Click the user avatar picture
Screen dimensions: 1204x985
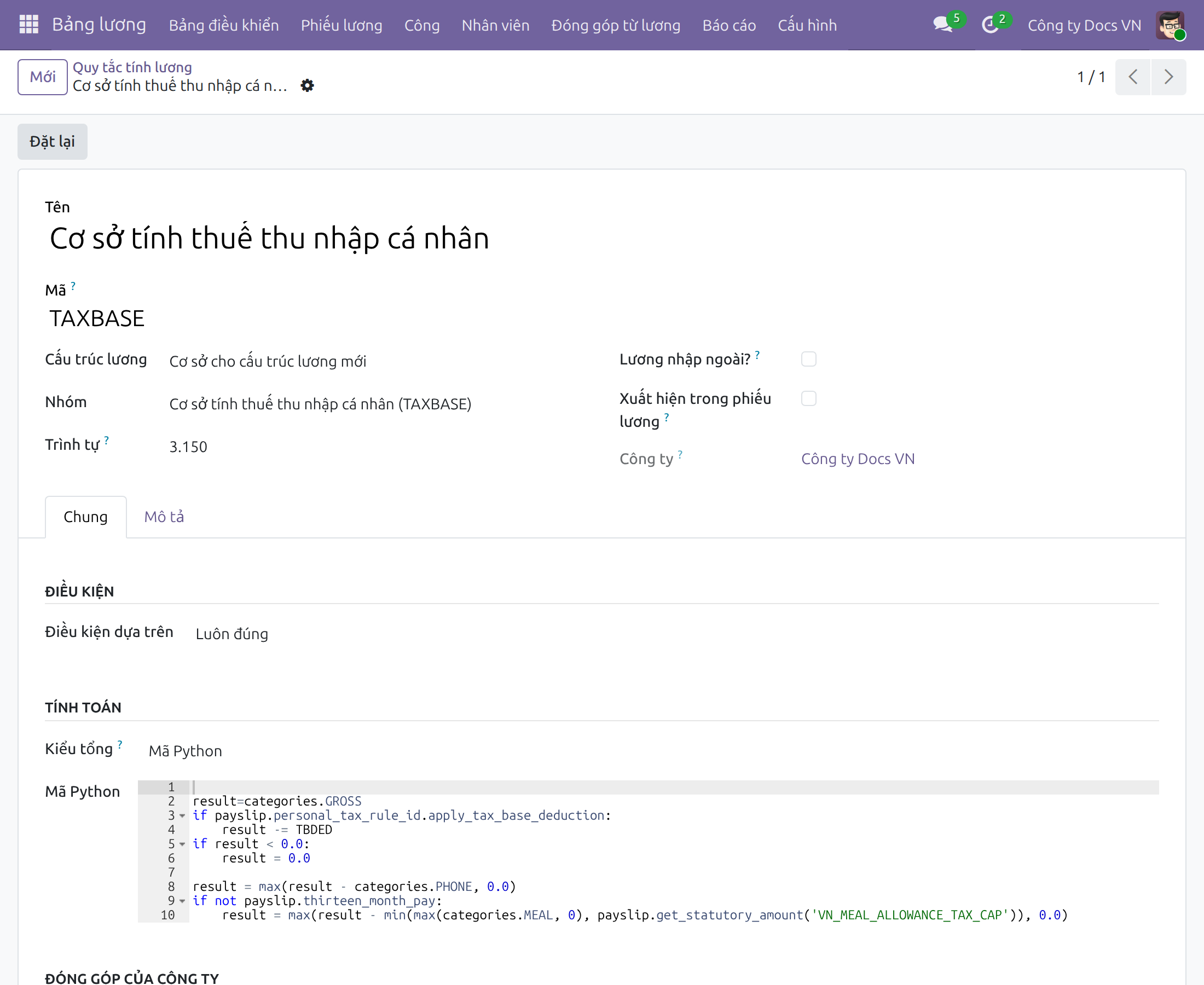(x=1170, y=25)
